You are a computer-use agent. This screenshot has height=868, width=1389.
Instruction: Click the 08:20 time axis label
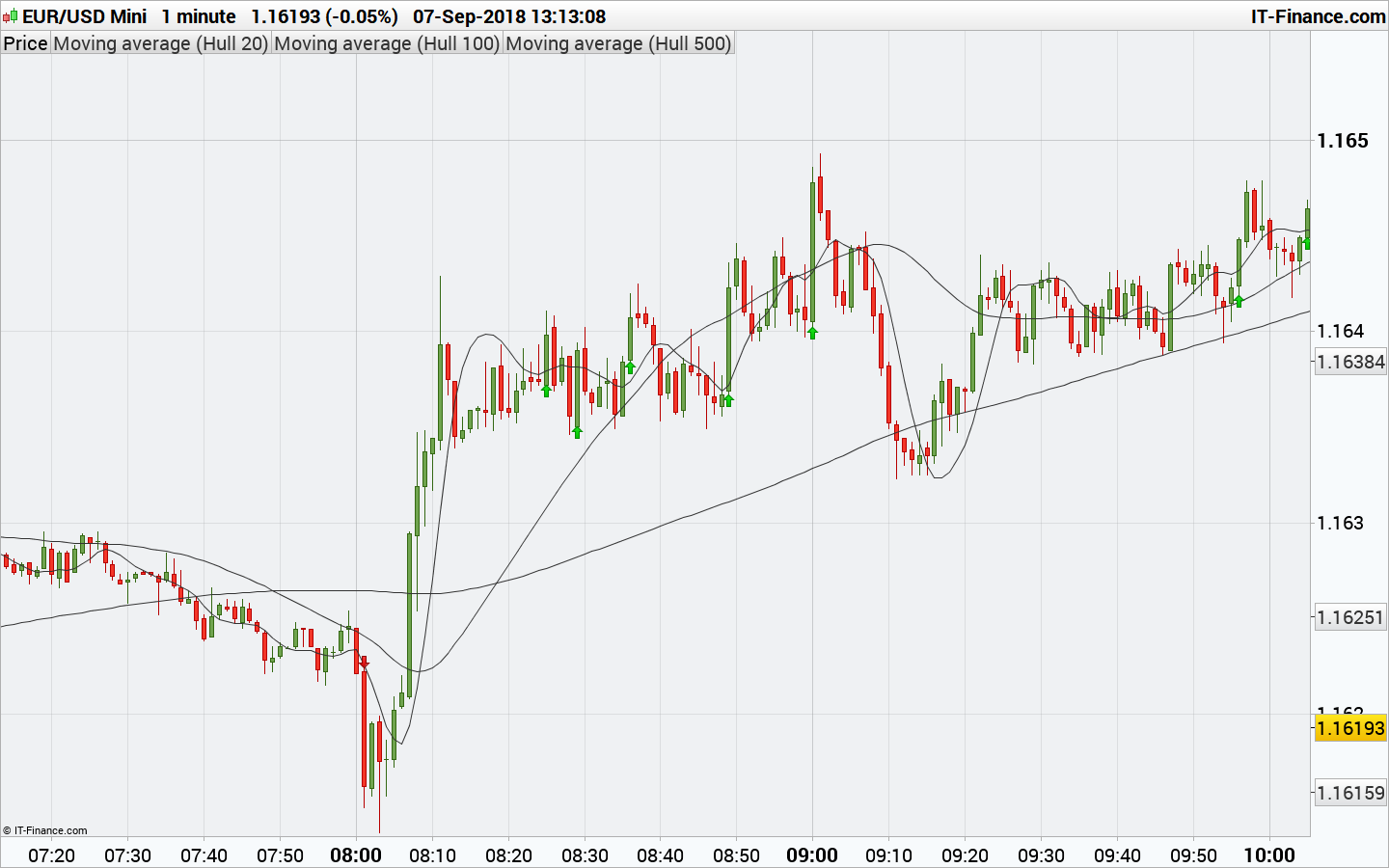tap(508, 855)
